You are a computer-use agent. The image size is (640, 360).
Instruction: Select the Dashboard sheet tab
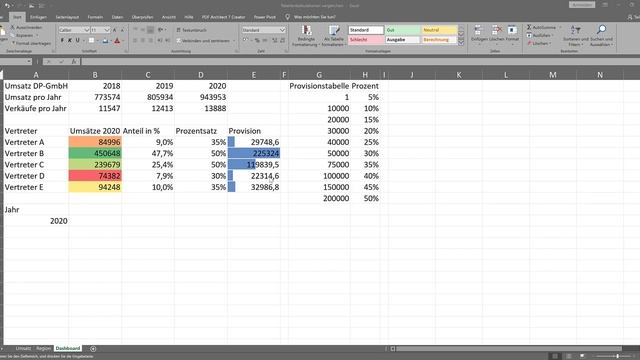(68, 349)
